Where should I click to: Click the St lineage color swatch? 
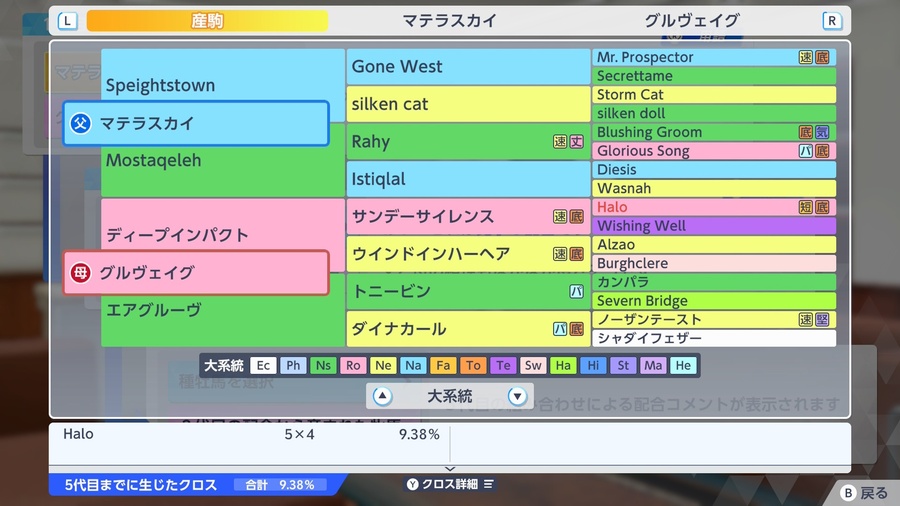point(623,365)
